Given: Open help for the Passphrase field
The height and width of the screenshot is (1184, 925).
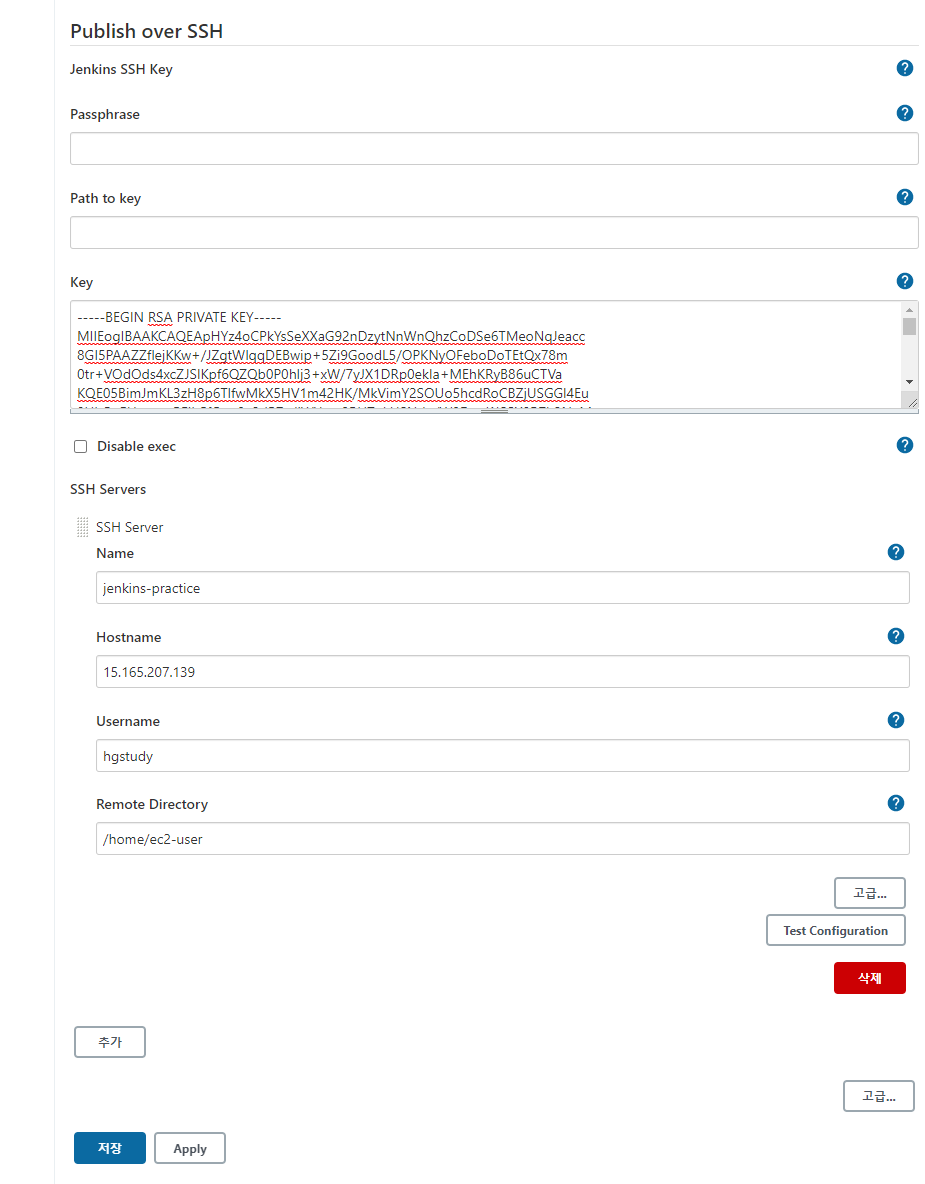Looking at the screenshot, I should click(x=905, y=113).
